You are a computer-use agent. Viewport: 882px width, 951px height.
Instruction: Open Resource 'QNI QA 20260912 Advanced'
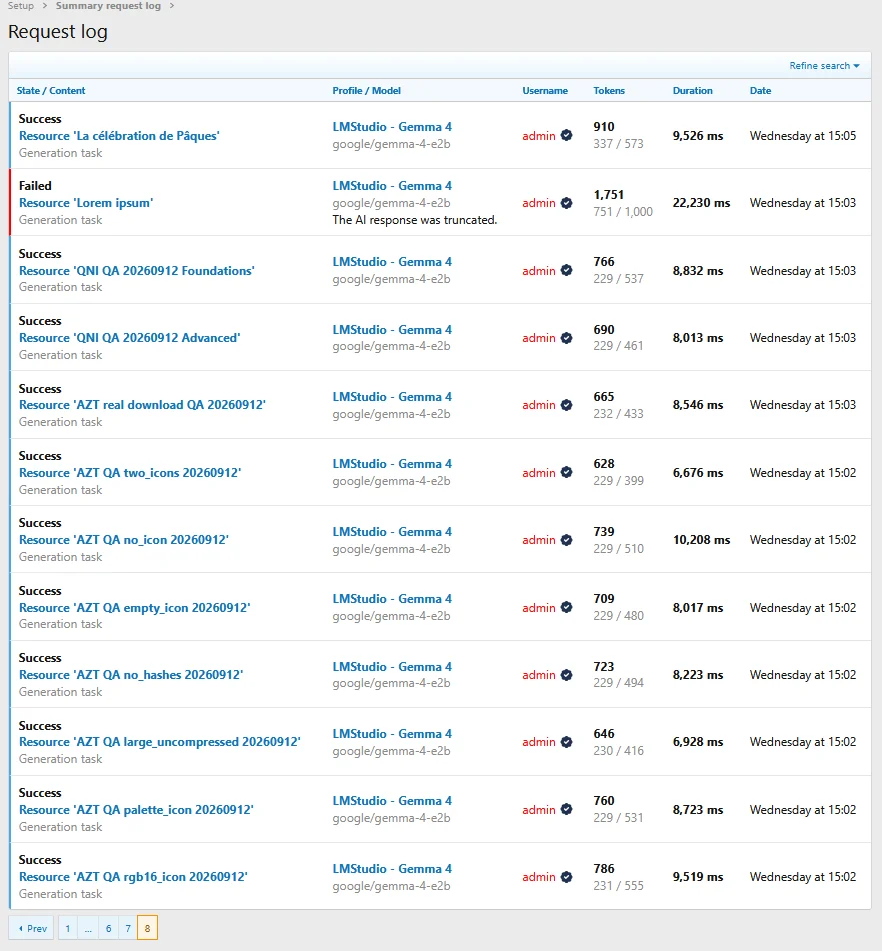click(129, 337)
